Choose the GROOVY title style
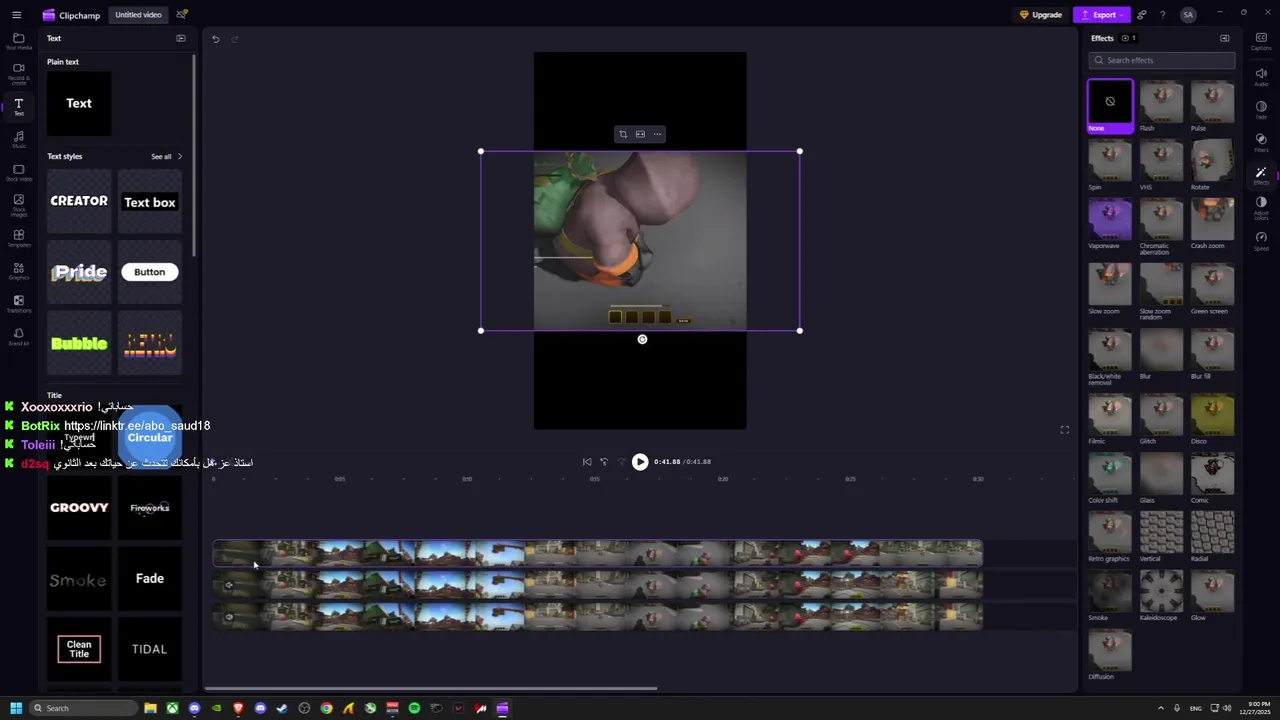This screenshot has width=1280, height=720. [79, 508]
